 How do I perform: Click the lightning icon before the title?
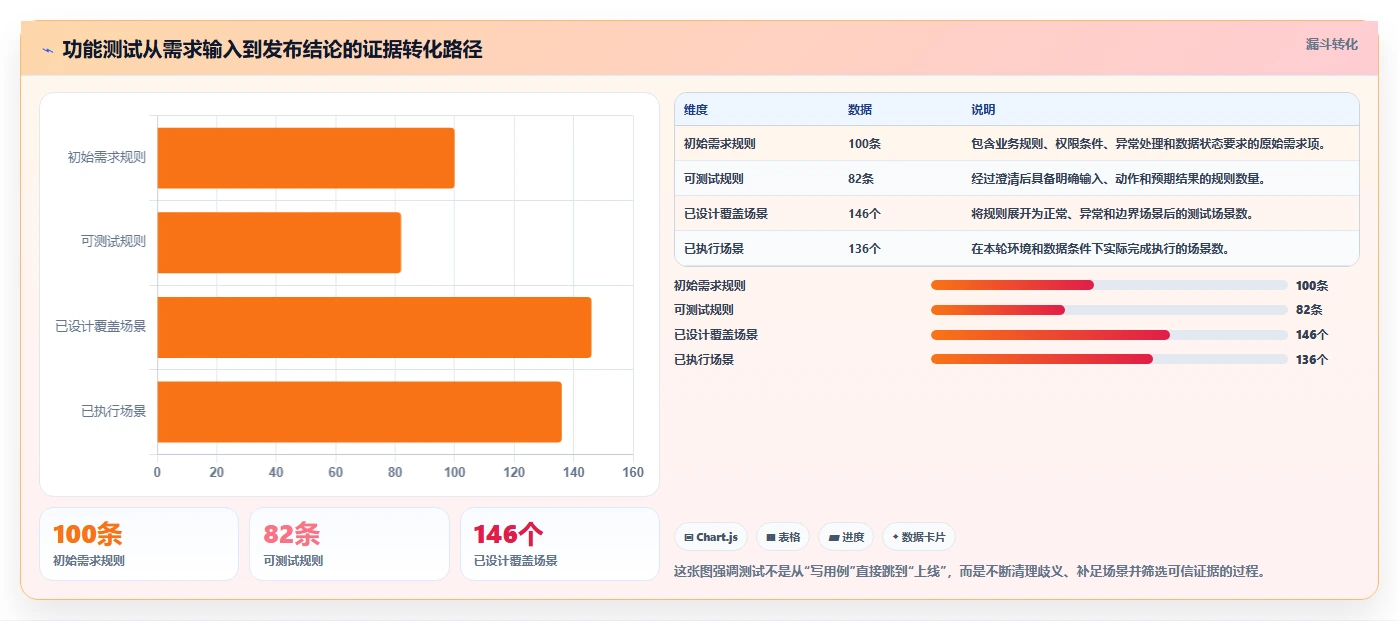[48, 50]
